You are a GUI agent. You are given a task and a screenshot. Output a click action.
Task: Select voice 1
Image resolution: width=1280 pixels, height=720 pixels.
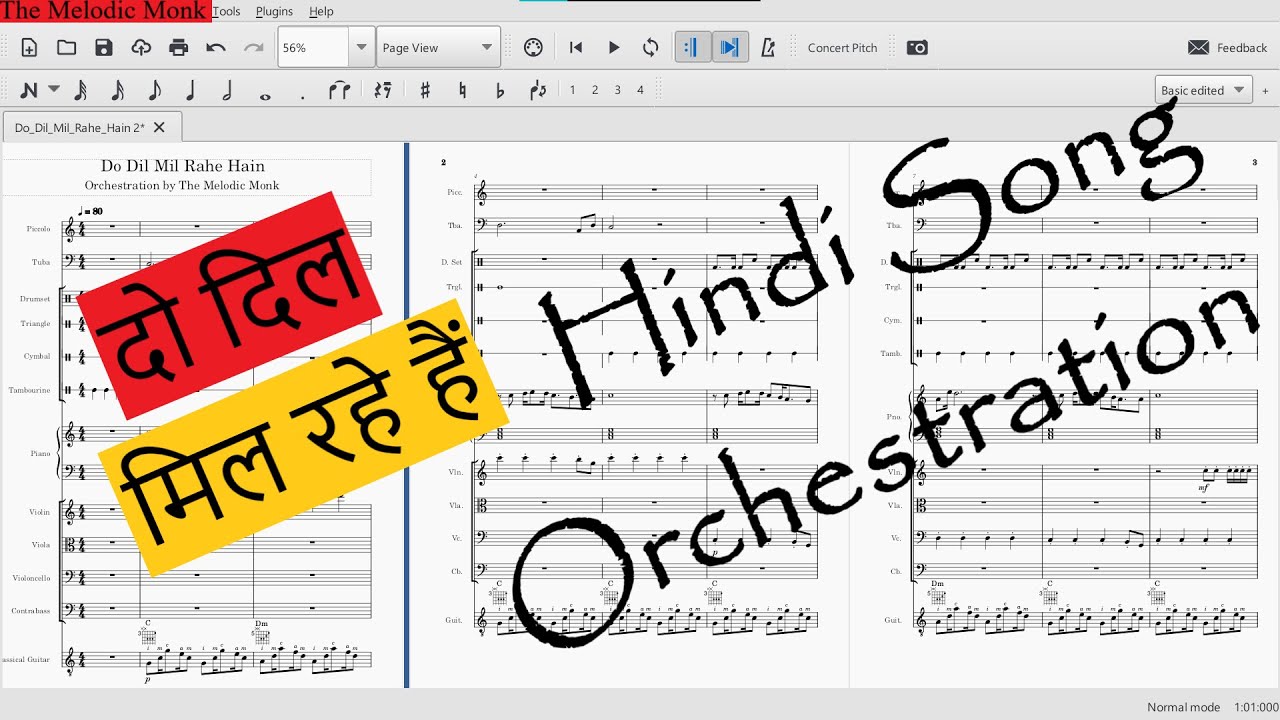coord(572,90)
